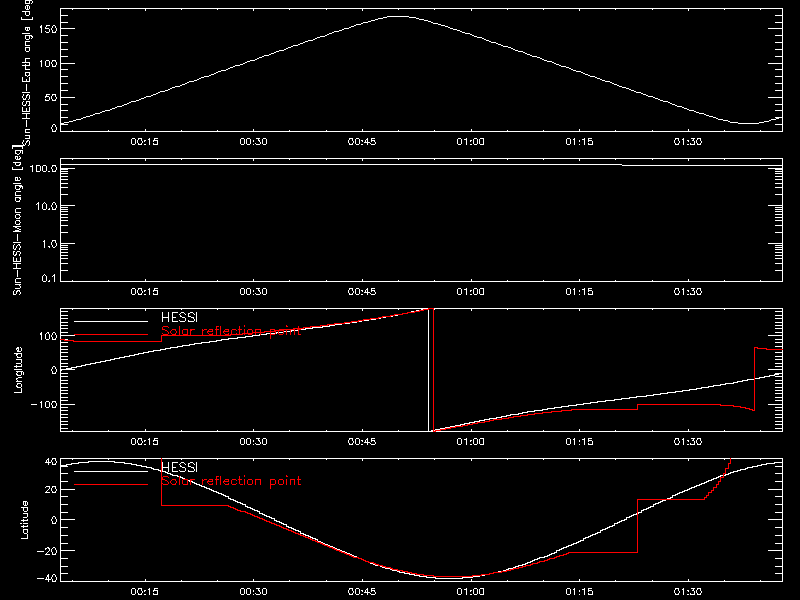Viewport: 800px width, 600px height.
Task: Click the 0.1 tick on Moon angle axis
Action: pyautogui.click(x=49, y=278)
